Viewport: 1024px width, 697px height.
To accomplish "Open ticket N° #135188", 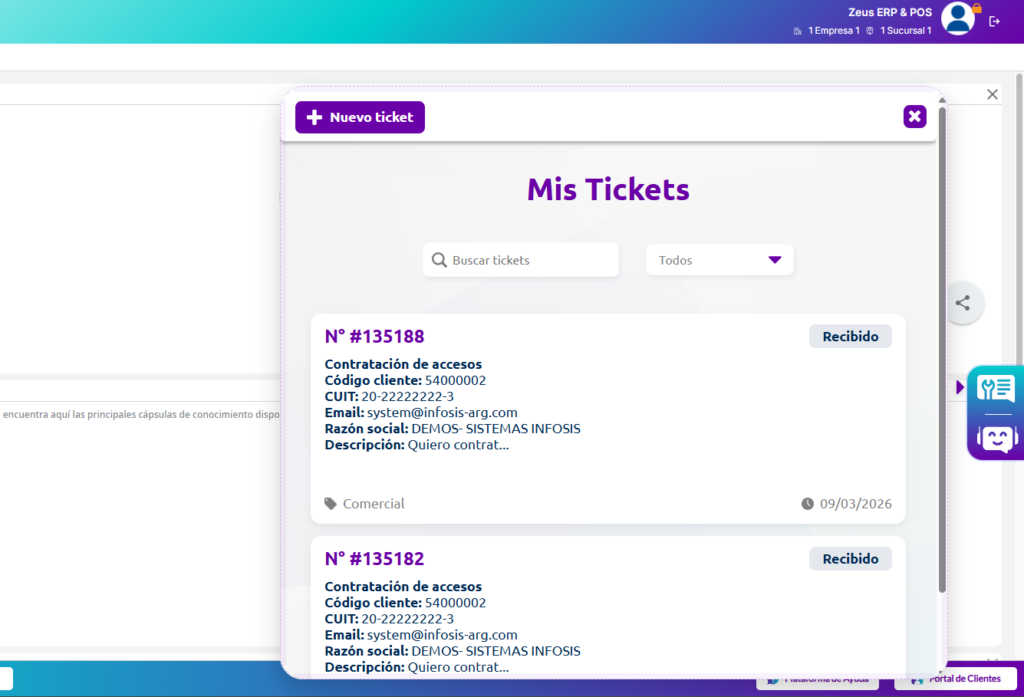I will click(375, 337).
